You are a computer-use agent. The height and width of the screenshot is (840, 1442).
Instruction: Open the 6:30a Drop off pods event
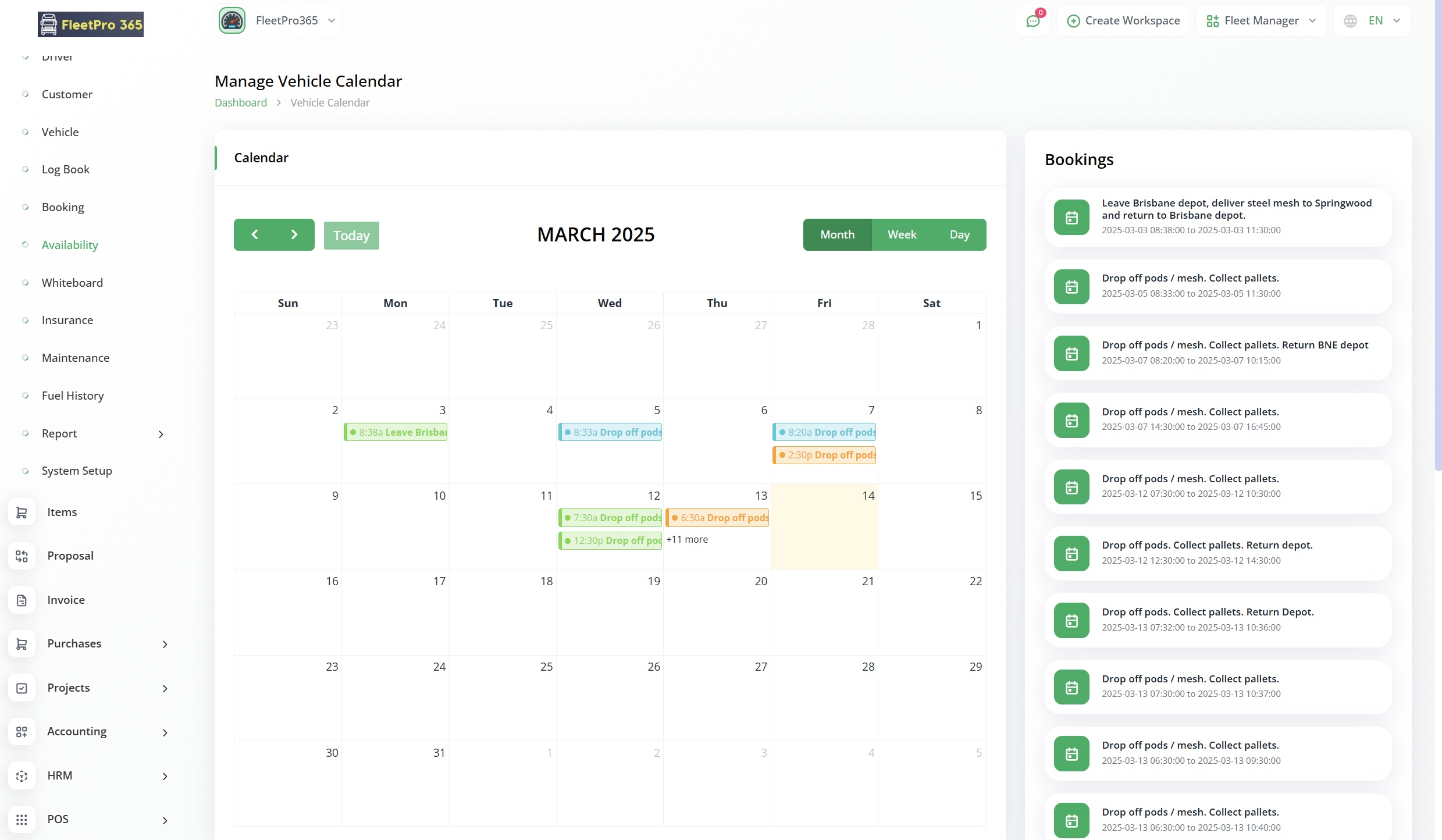717,518
